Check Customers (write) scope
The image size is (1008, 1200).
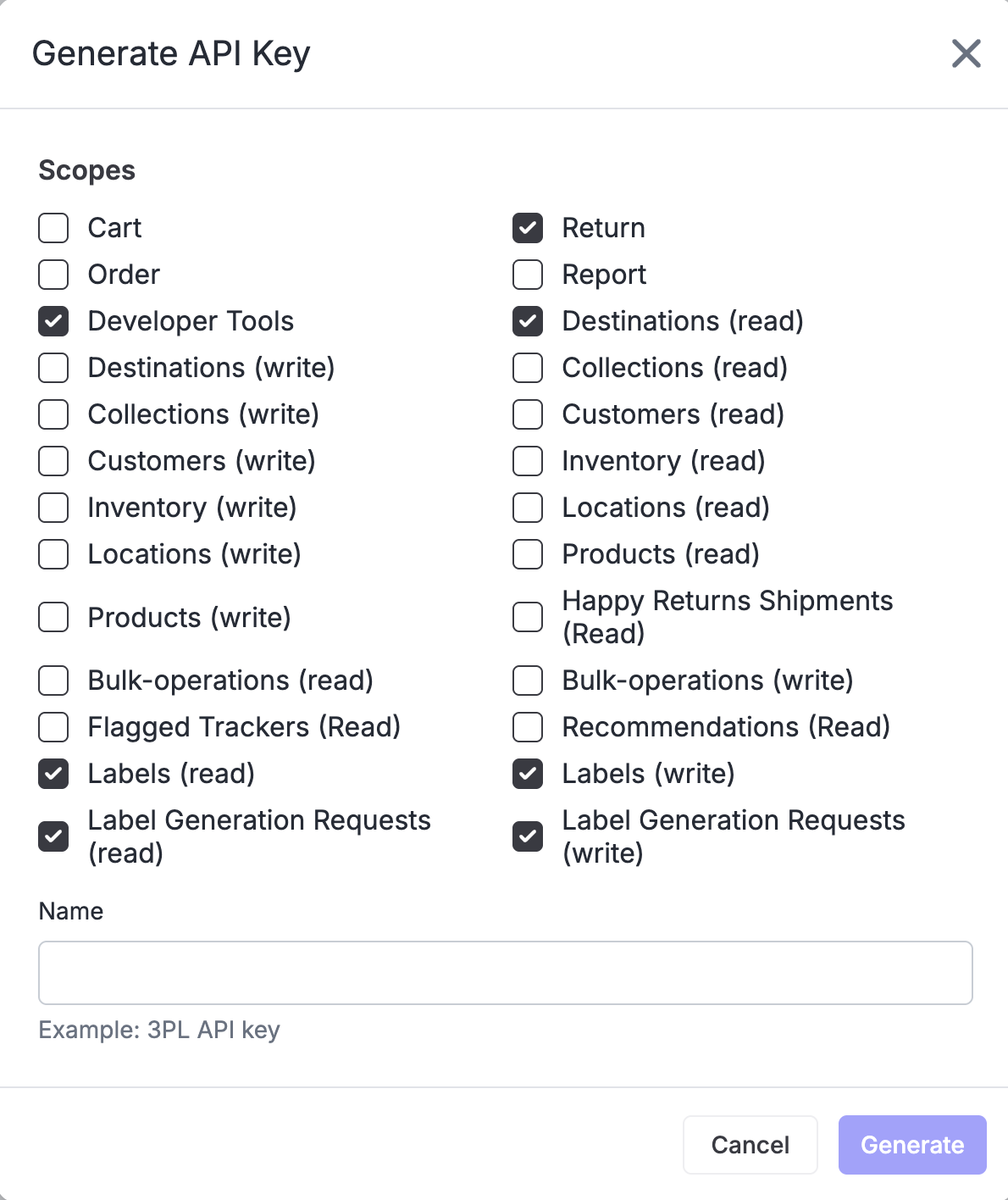53,461
